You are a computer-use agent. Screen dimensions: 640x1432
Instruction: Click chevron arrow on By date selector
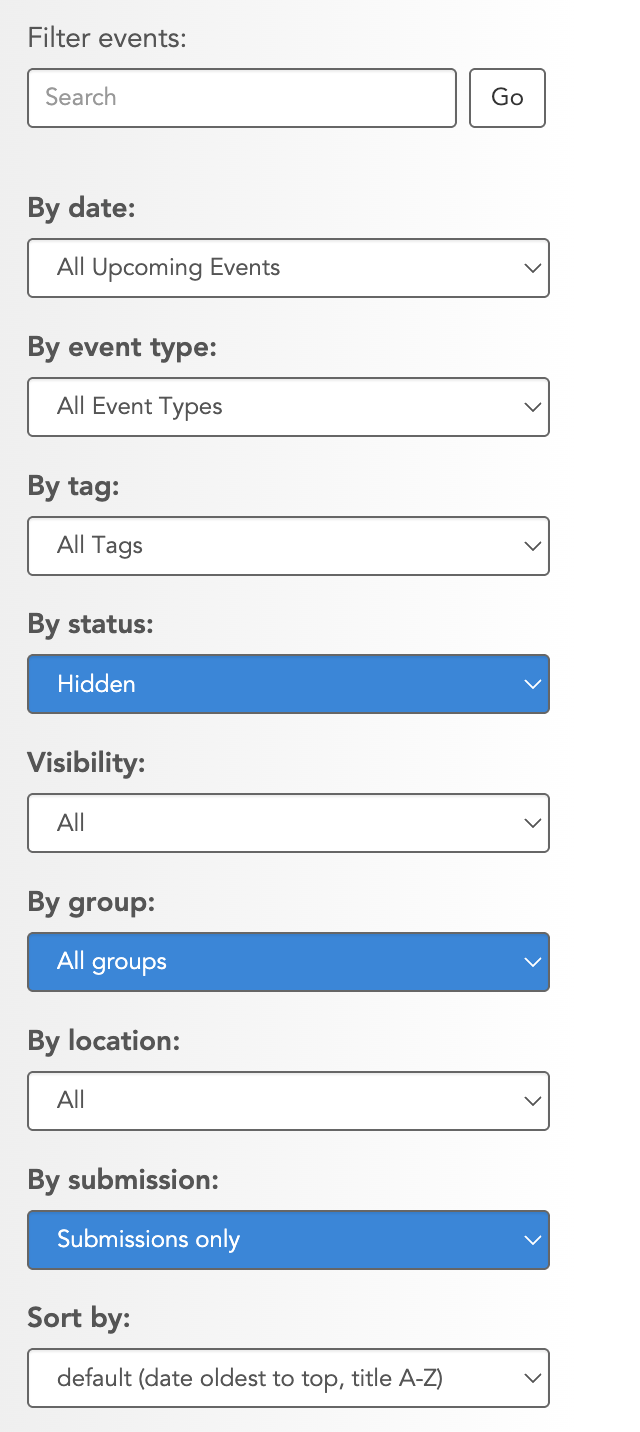[532, 268]
